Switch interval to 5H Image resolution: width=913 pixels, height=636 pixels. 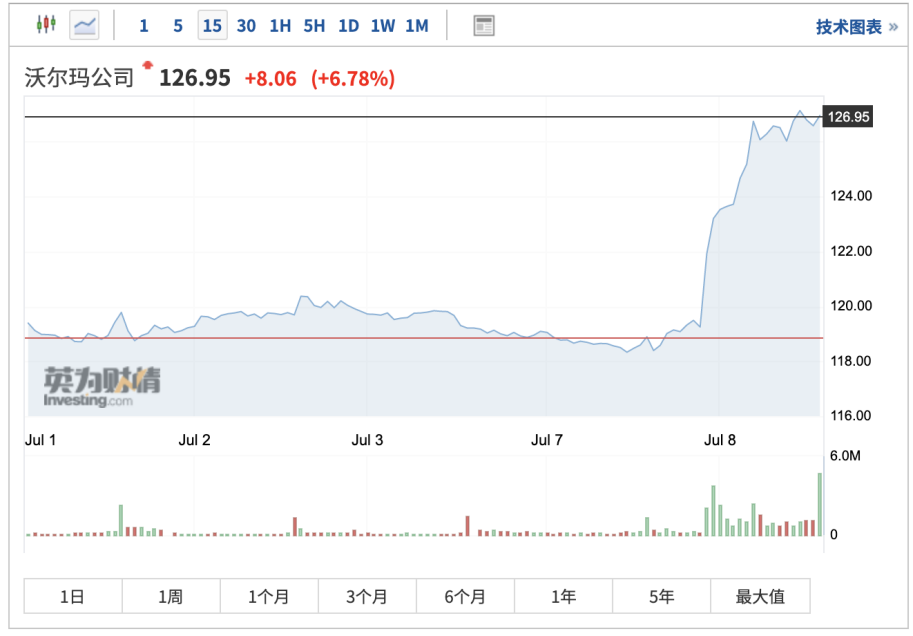(314, 26)
